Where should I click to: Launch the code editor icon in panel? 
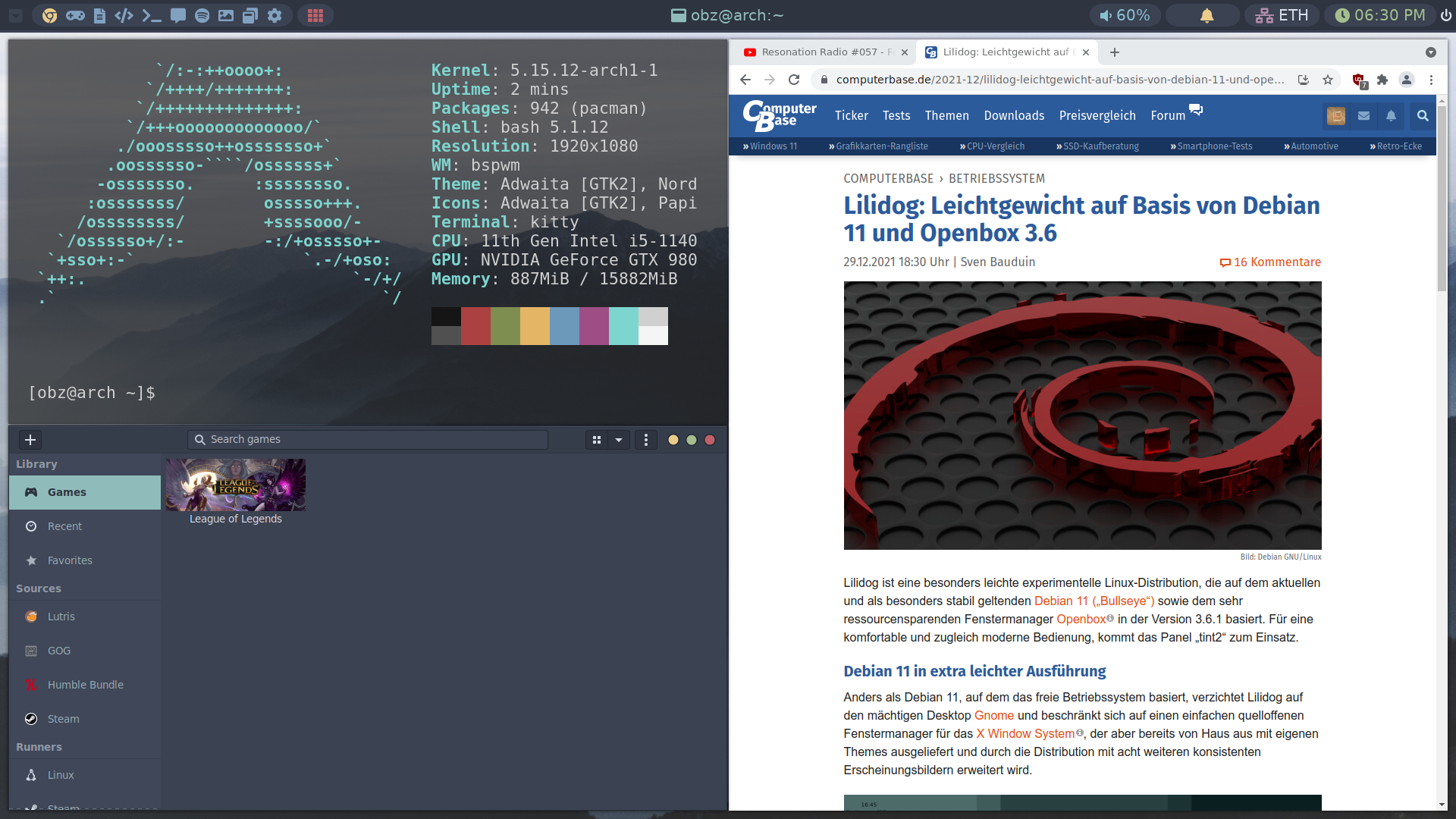coord(124,15)
